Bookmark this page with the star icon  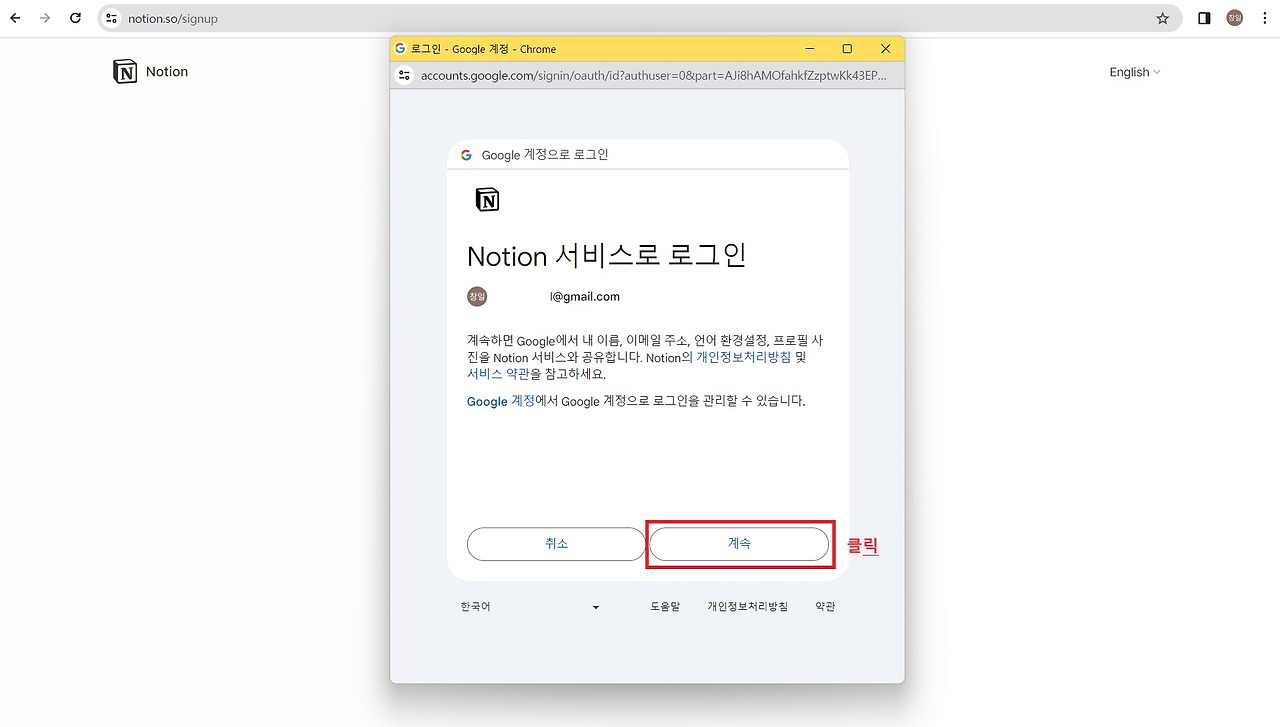click(1162, 18)
